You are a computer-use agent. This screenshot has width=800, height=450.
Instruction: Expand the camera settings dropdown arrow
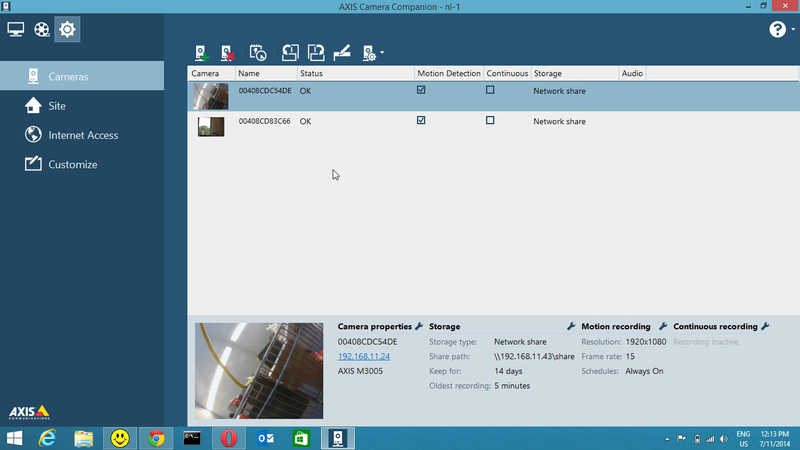(x=382, y=53)
